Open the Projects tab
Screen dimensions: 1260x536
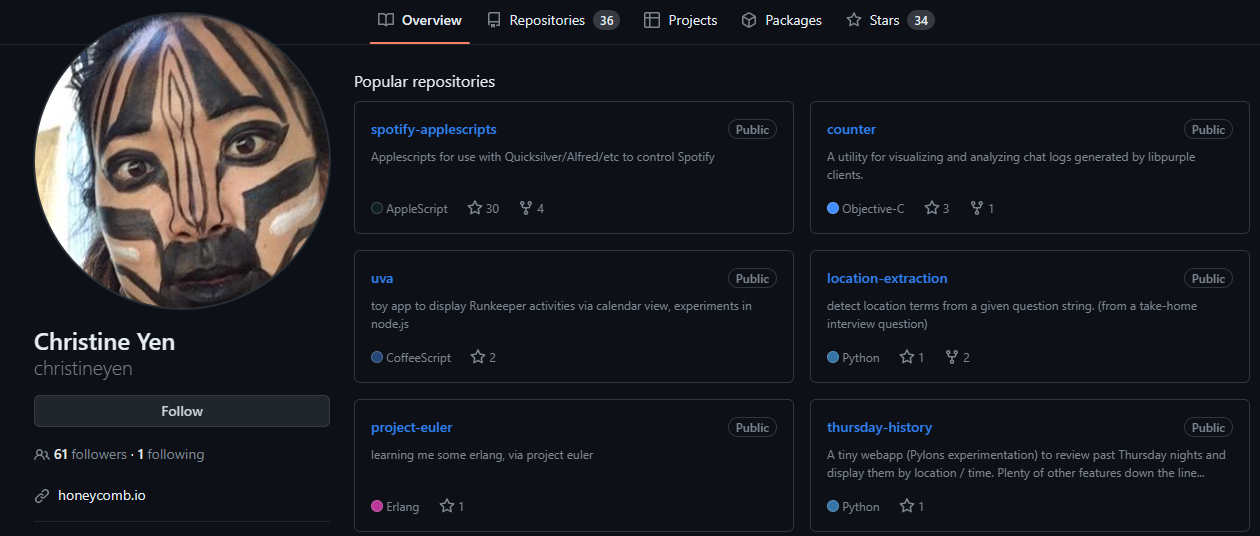tap(680, 20)
